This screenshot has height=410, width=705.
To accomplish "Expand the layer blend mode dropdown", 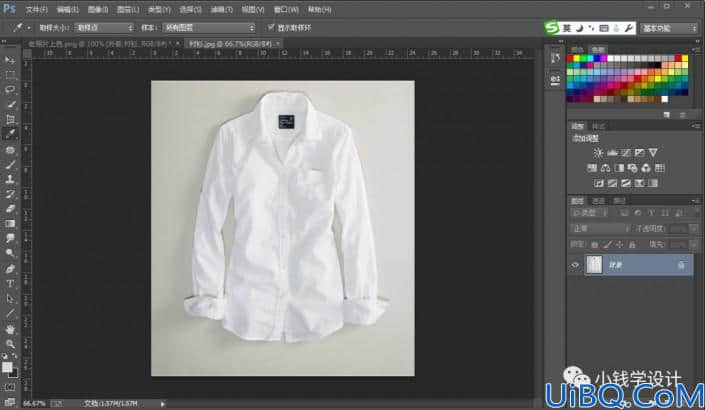I will point(600,229).
